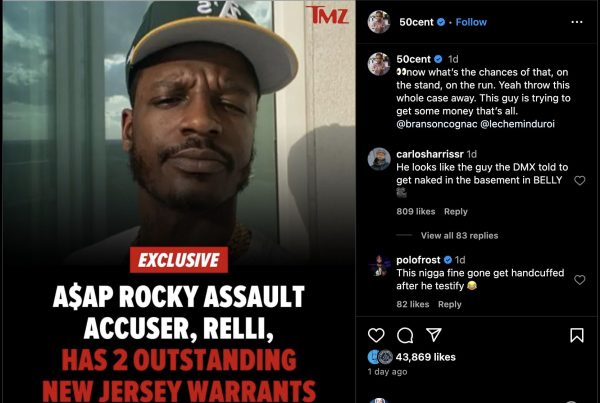600x403 pixels.
Task: Open the comment bubble icon
Action: [x=405, y=336]
